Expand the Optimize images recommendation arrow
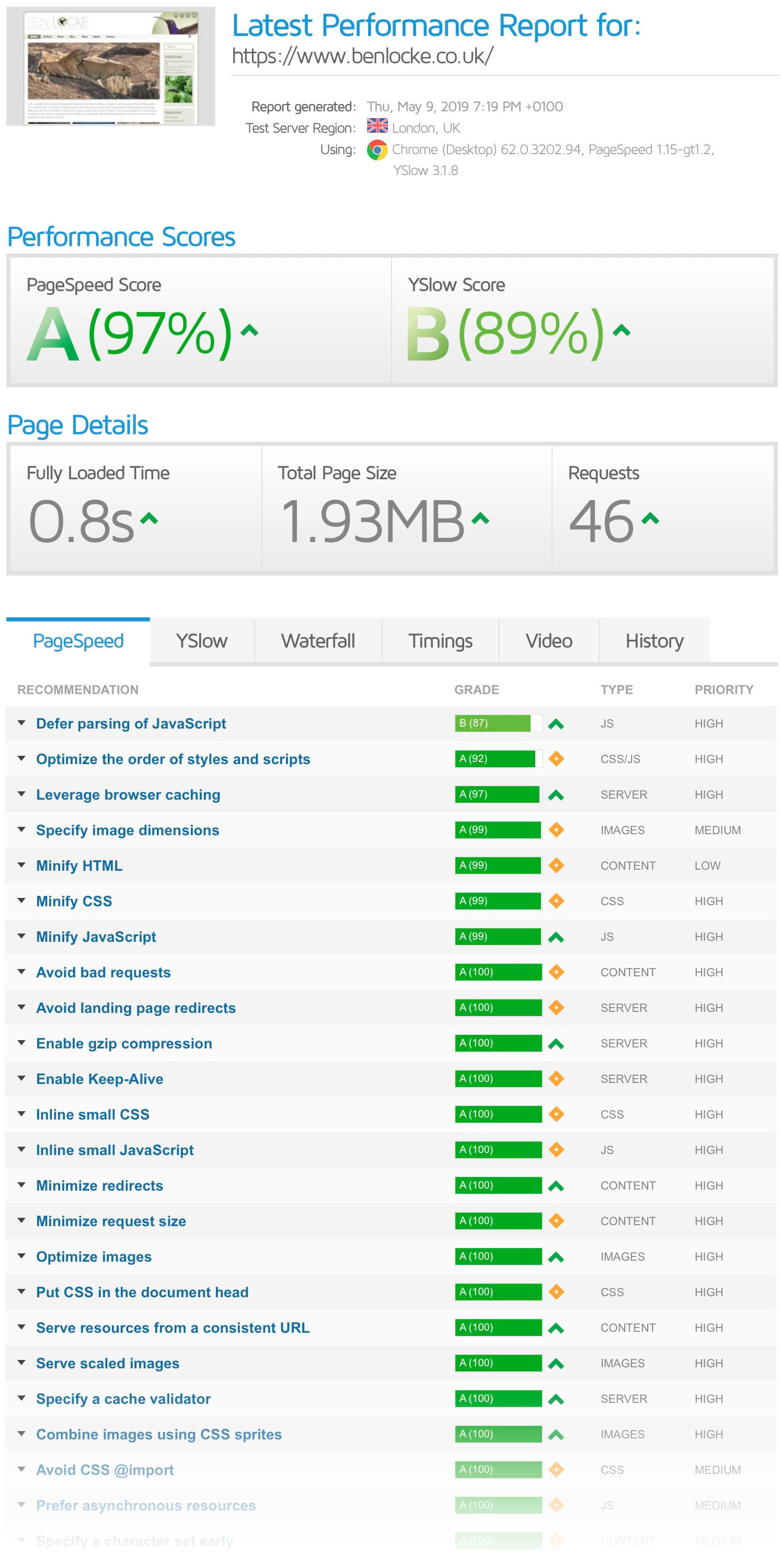This screenshot has height=1568, width=781. pos(22,1256)
